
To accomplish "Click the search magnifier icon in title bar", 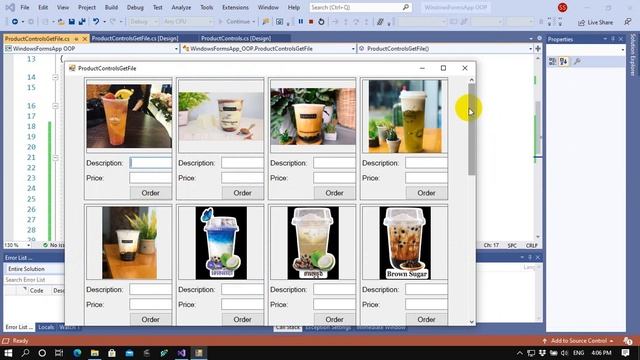I will pyautogui.click(x=406, y=7).
